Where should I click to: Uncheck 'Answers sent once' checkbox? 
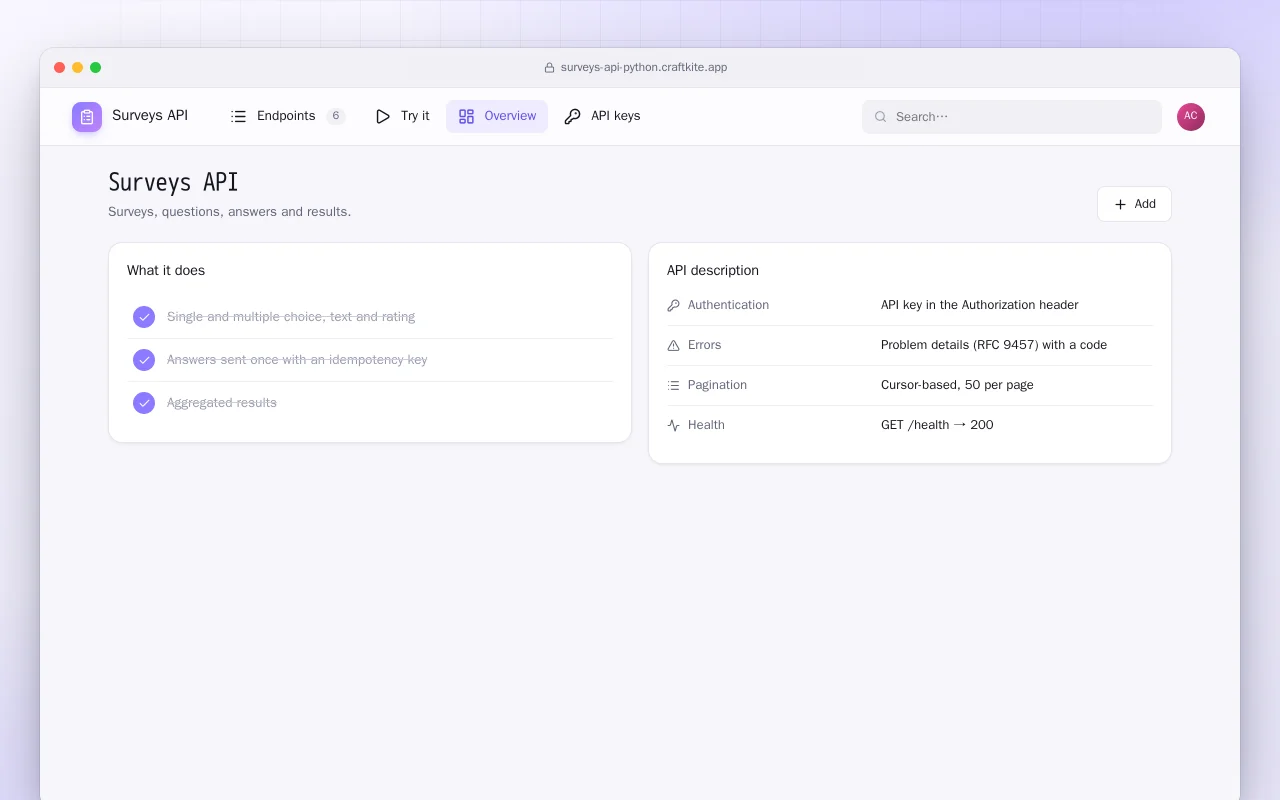[x=144, y=360]
